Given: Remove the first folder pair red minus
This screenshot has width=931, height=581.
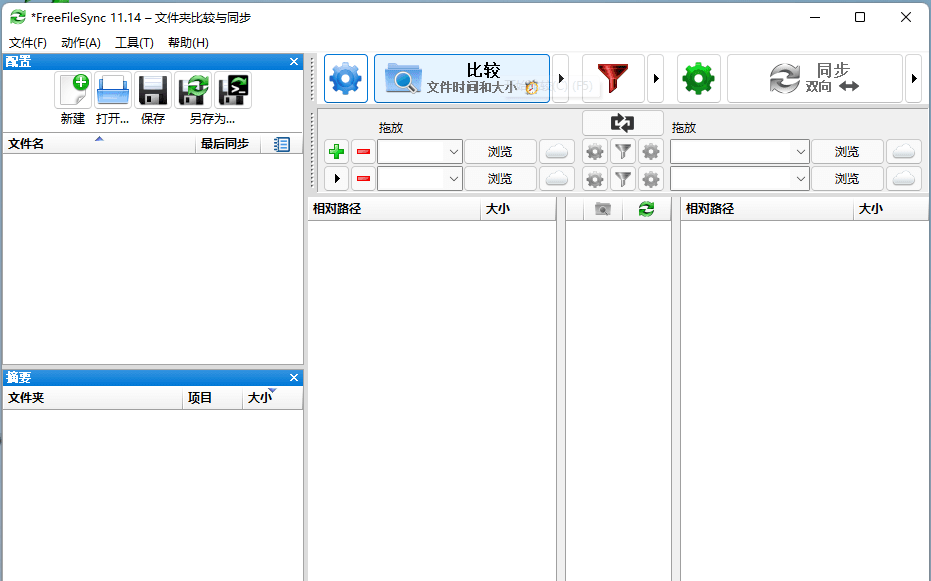Looking at the screenshot, I should coord(363,152).
